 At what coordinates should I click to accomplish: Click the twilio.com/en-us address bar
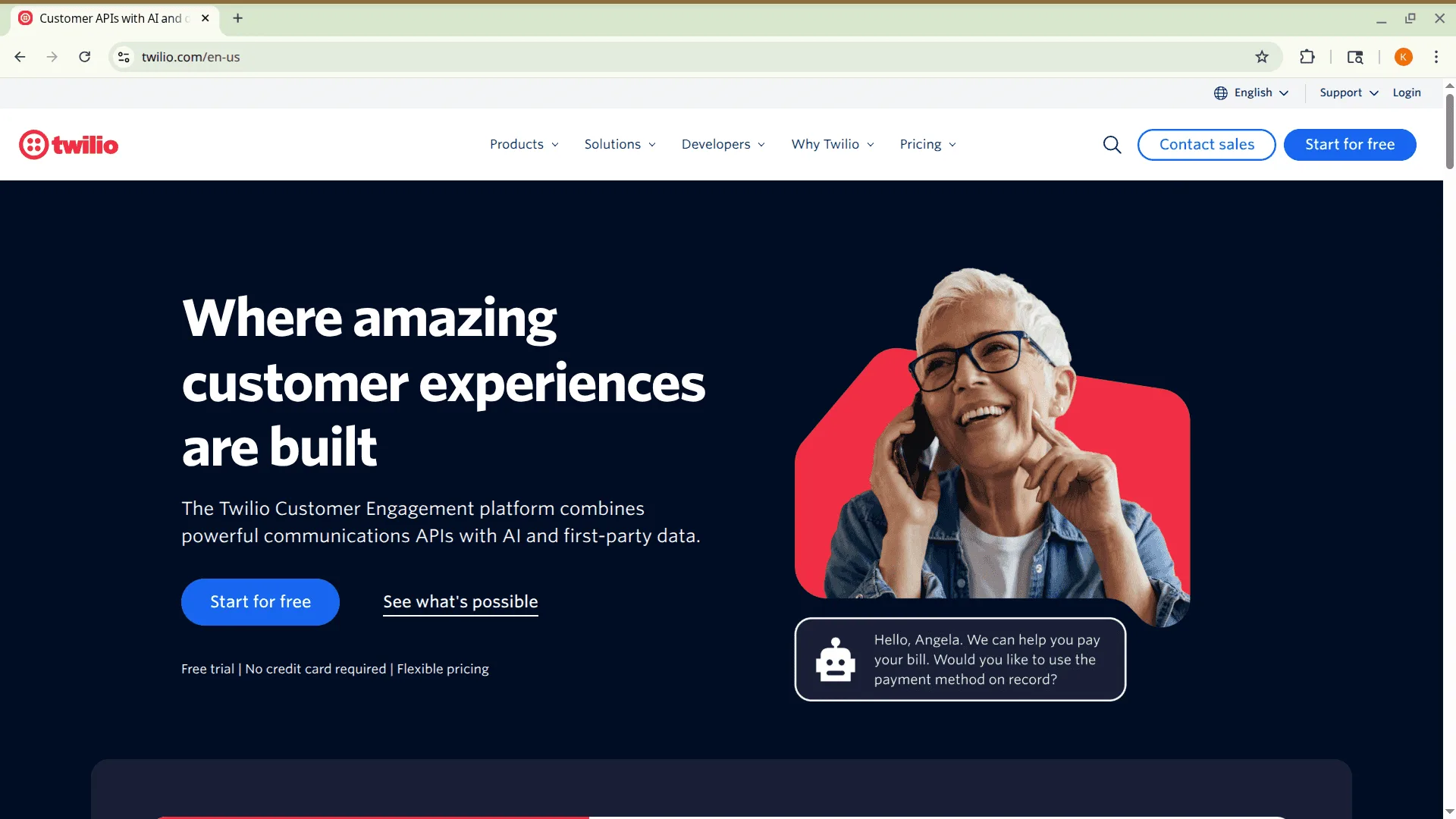(682, 57)
